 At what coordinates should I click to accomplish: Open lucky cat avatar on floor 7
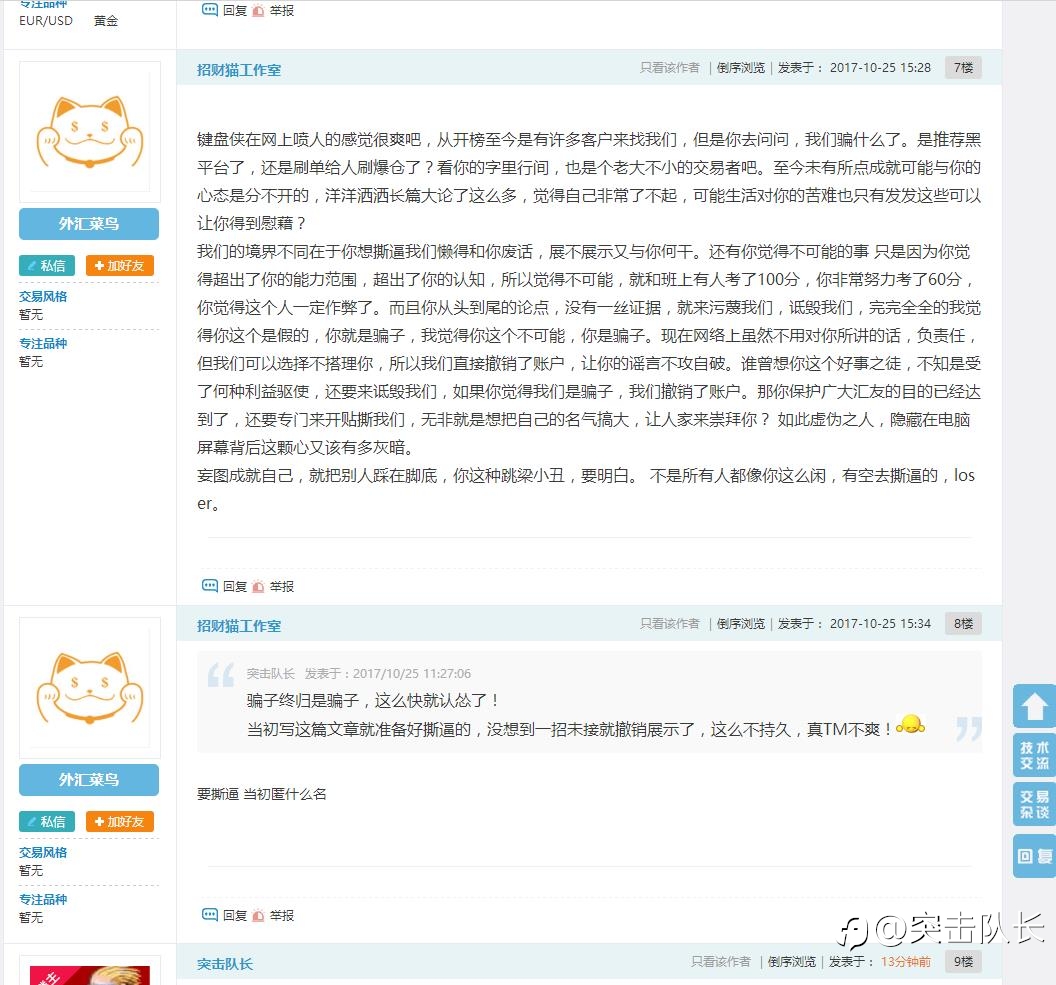[90, 132]
